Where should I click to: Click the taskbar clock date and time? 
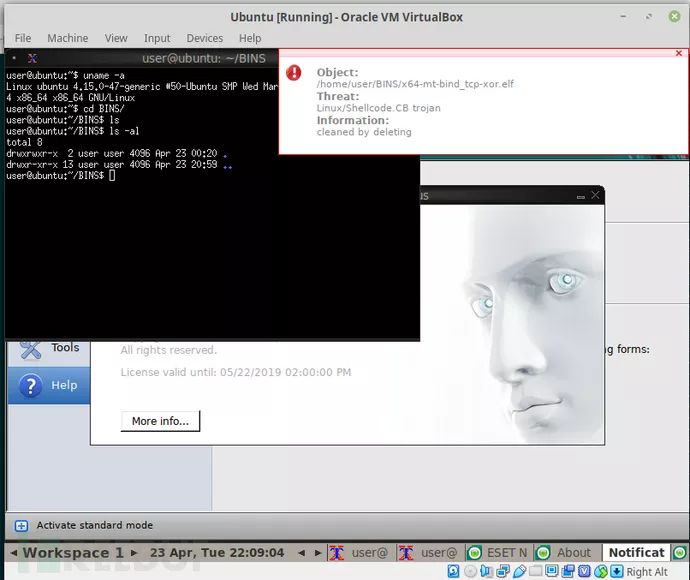pos(217,553)
